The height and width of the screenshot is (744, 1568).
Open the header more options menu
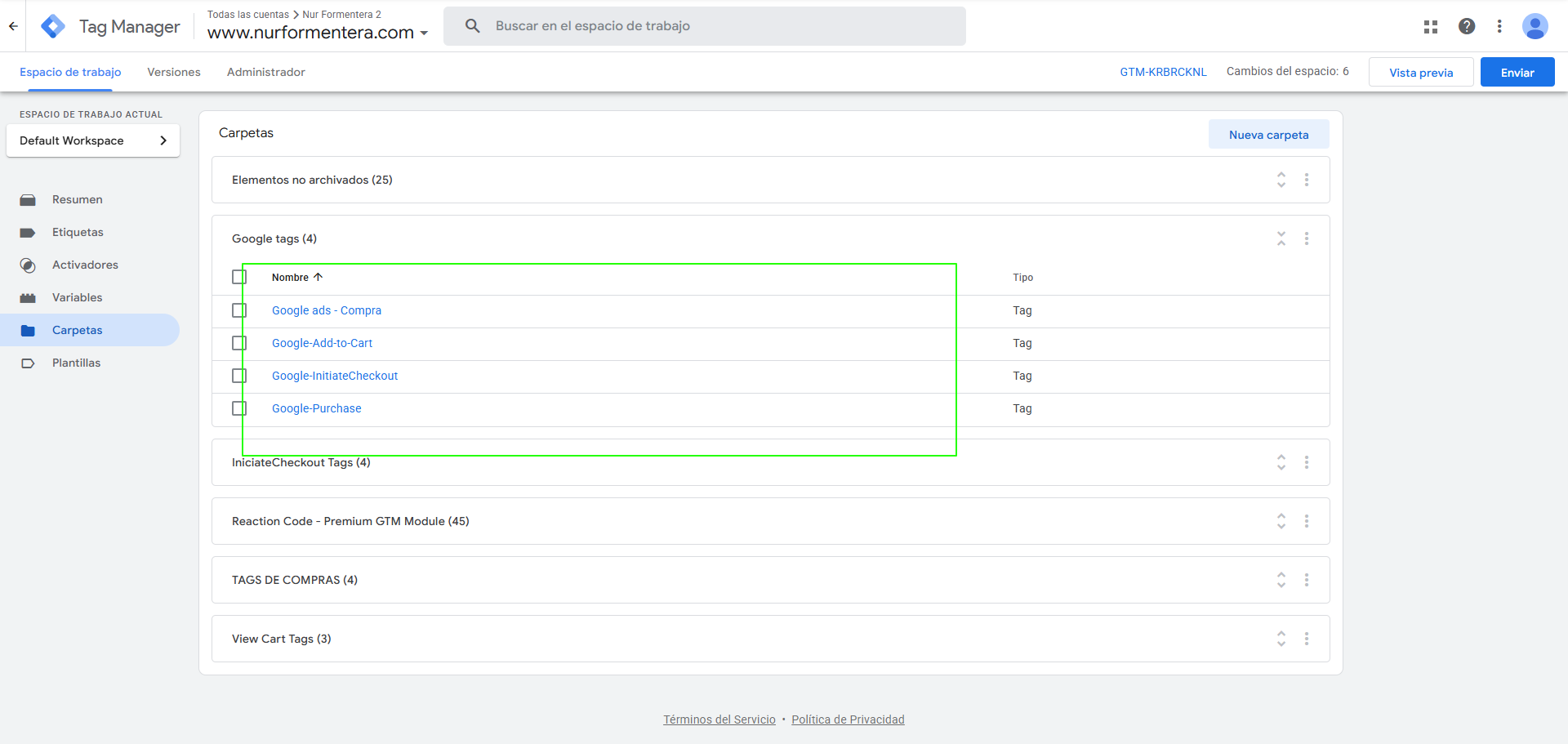click(1499, 26)
